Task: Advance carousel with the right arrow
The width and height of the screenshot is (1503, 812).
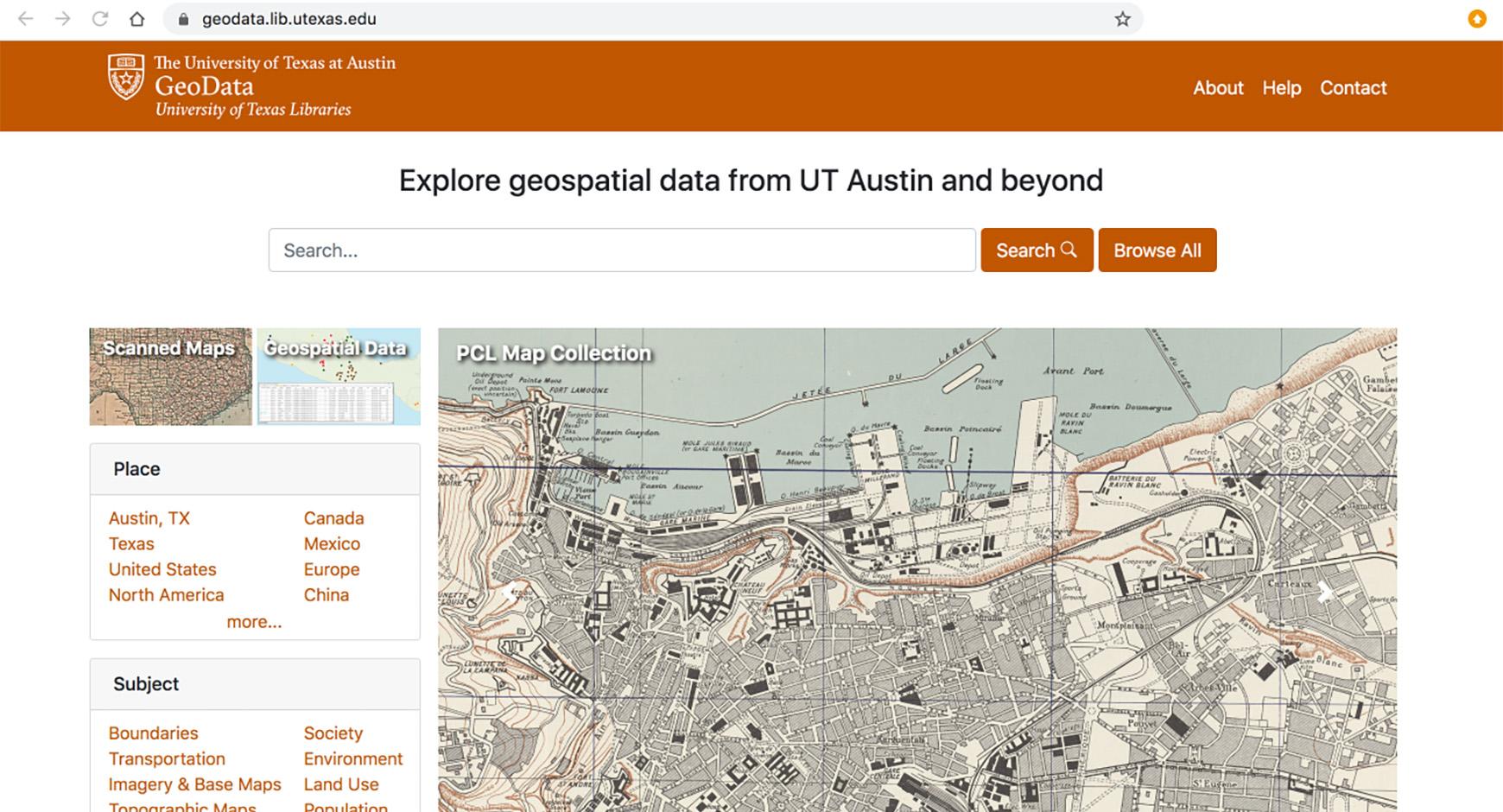Action: (1324, 592)
